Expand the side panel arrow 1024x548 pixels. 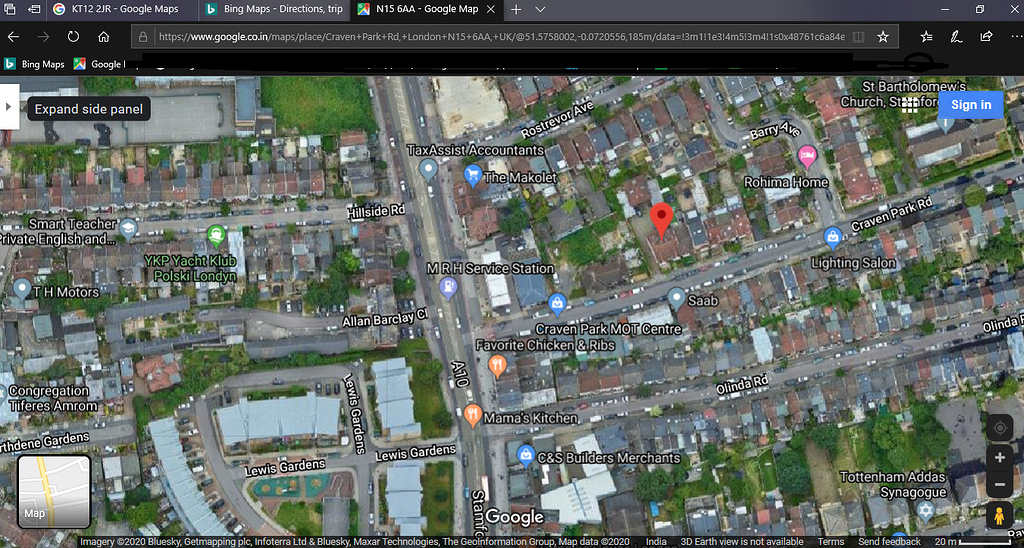pyautogui.click(x=8, y=106)
